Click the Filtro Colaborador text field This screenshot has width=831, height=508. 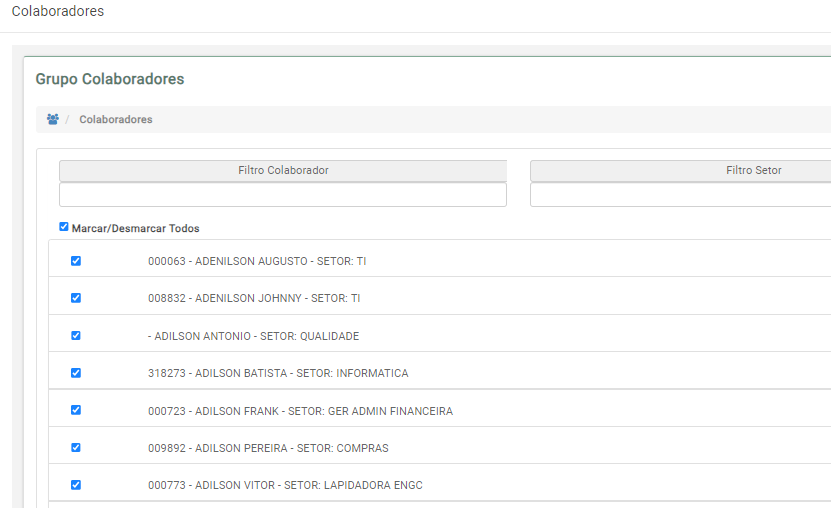click(283, 194)
